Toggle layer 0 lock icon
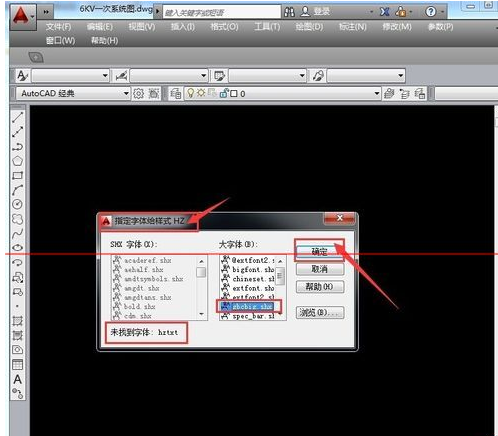The width and height of the screenshot is (498, 436). (x=224, y=93)
